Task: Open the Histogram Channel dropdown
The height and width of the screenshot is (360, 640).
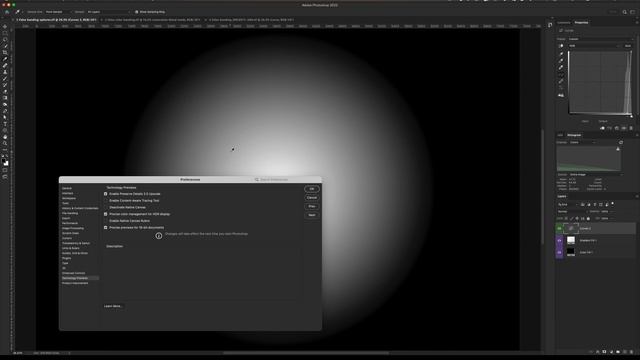Action: [583, 142]
